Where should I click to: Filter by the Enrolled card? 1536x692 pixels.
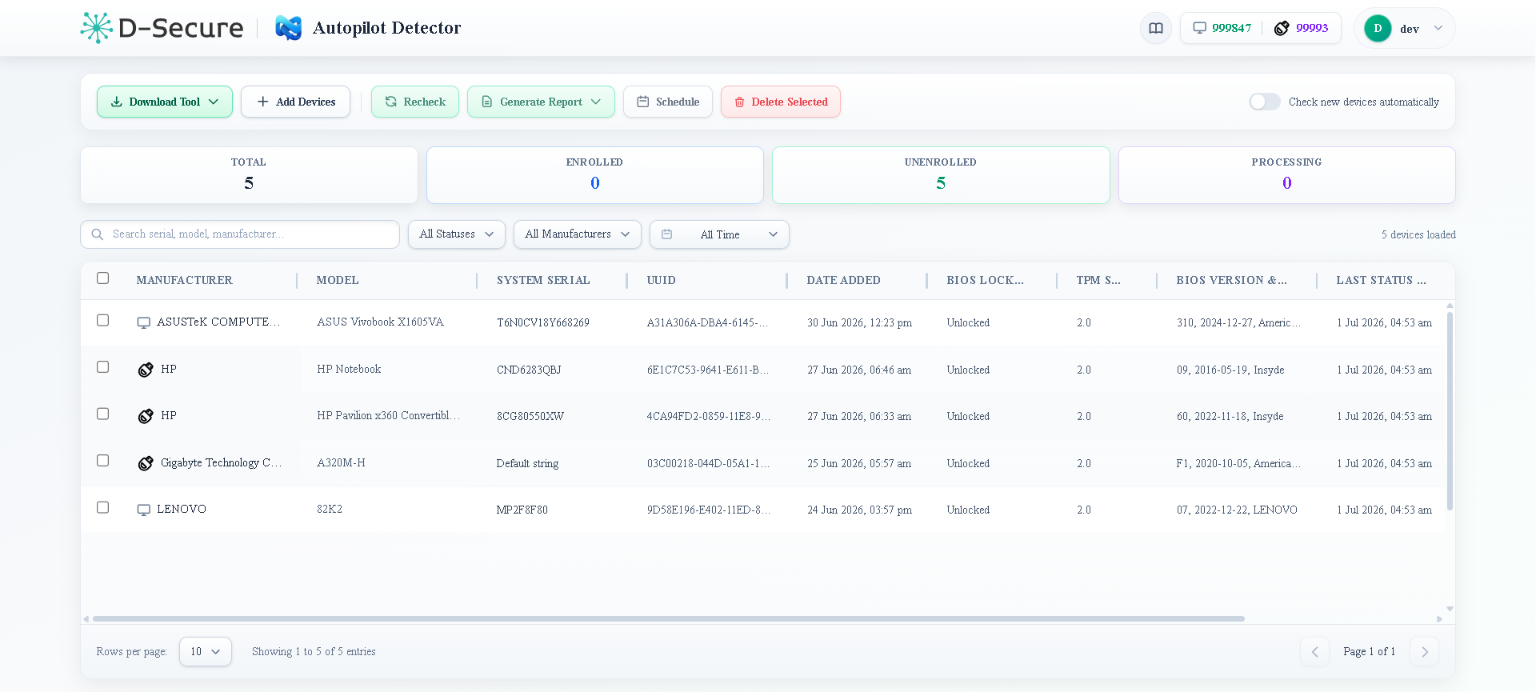pos(595,175)
